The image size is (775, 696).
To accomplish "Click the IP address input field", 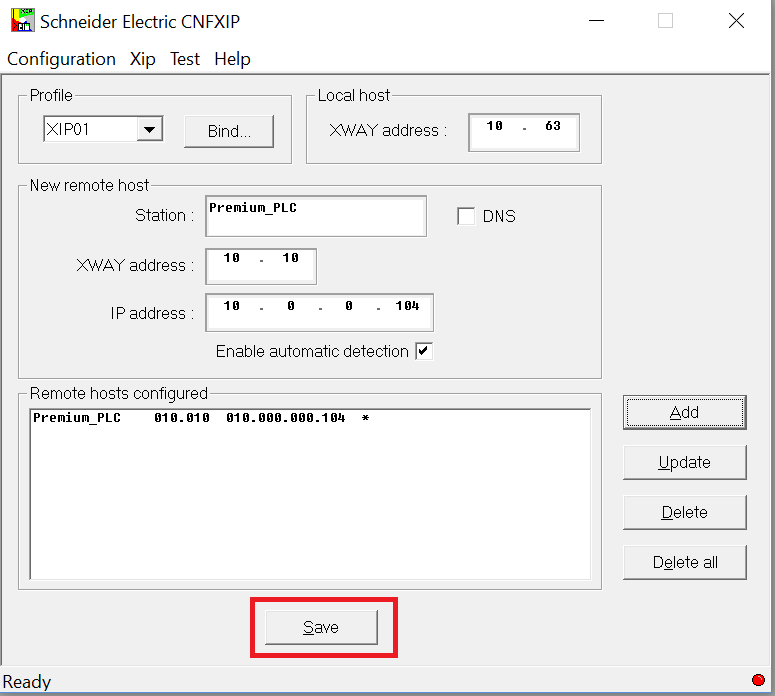I will click(319, 312).
